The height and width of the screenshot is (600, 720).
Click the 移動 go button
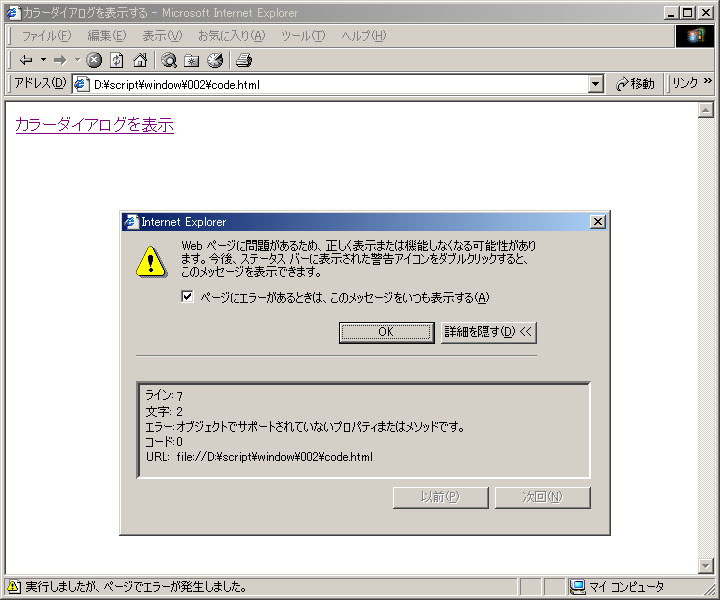click(x=636, y=84)
